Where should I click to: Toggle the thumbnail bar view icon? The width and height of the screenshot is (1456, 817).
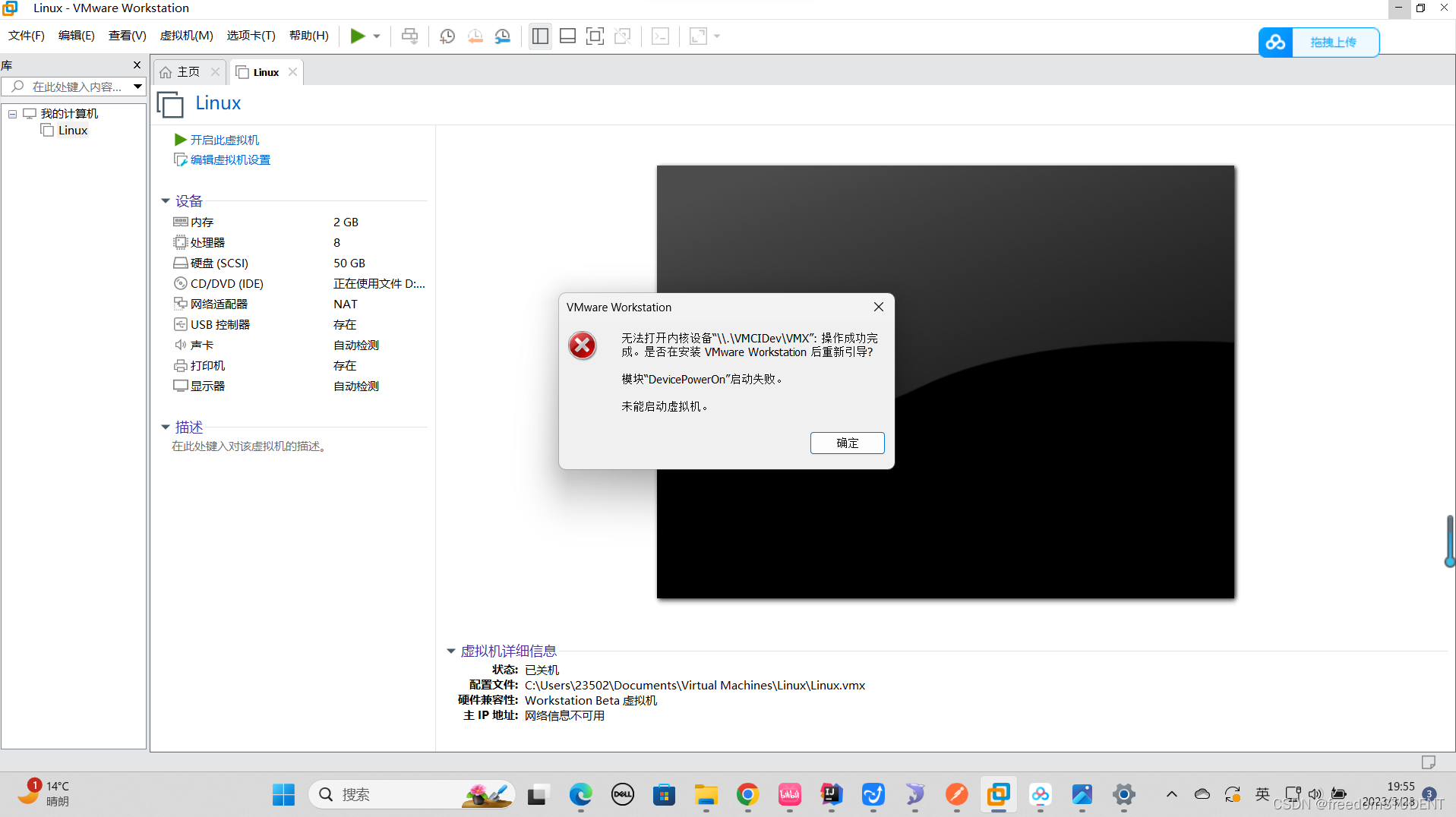[x=567, y=36]
